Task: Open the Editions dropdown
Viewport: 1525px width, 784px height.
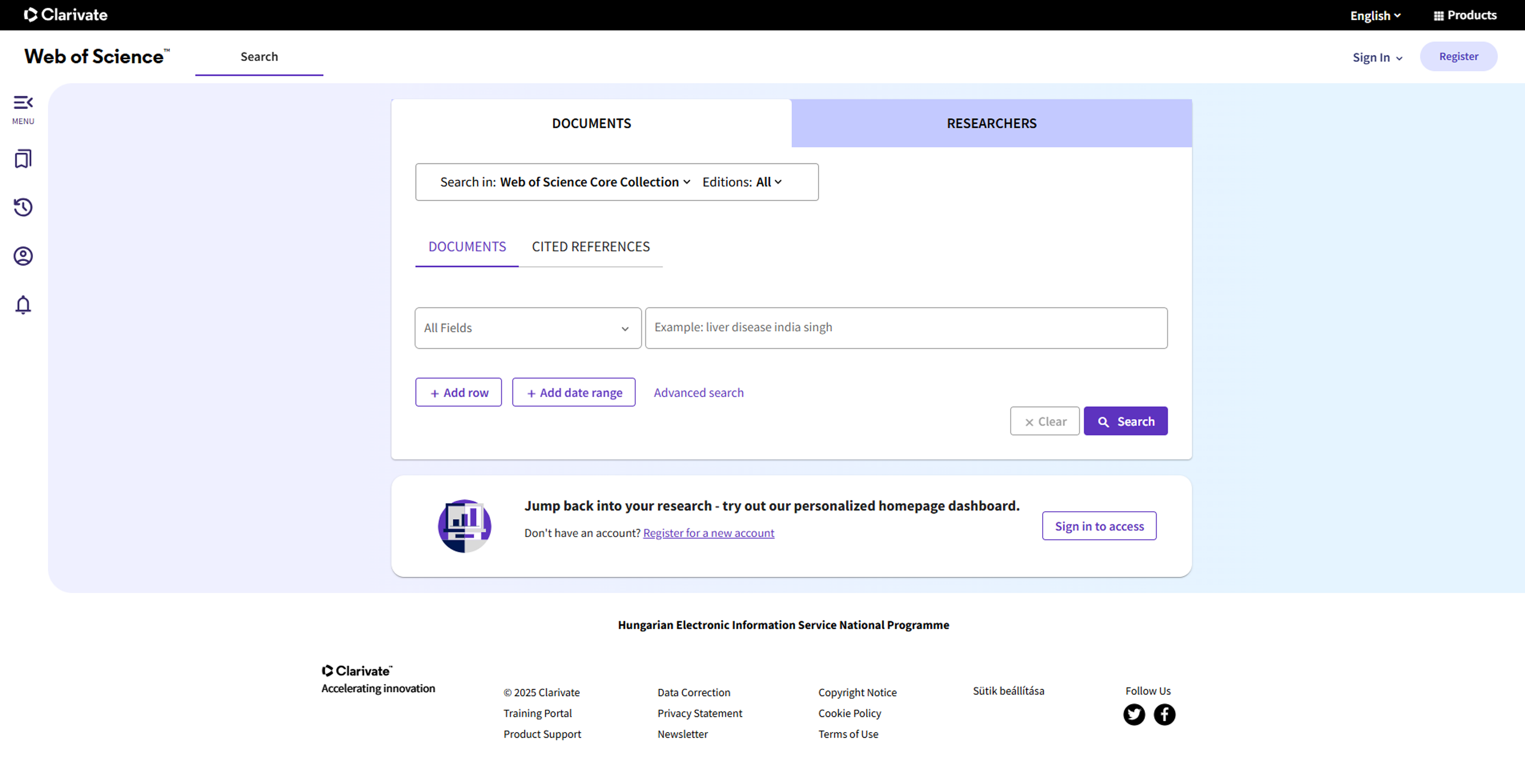Action: [742, 182]
